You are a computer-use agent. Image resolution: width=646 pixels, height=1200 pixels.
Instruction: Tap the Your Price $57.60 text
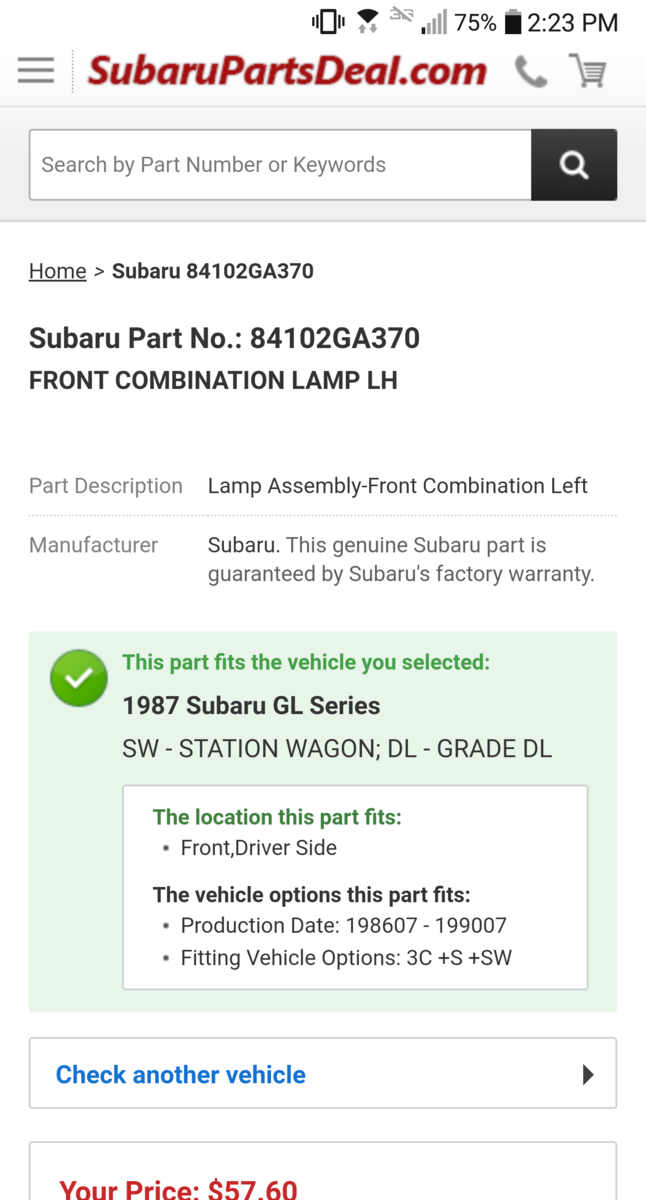tap(179, 1189)
